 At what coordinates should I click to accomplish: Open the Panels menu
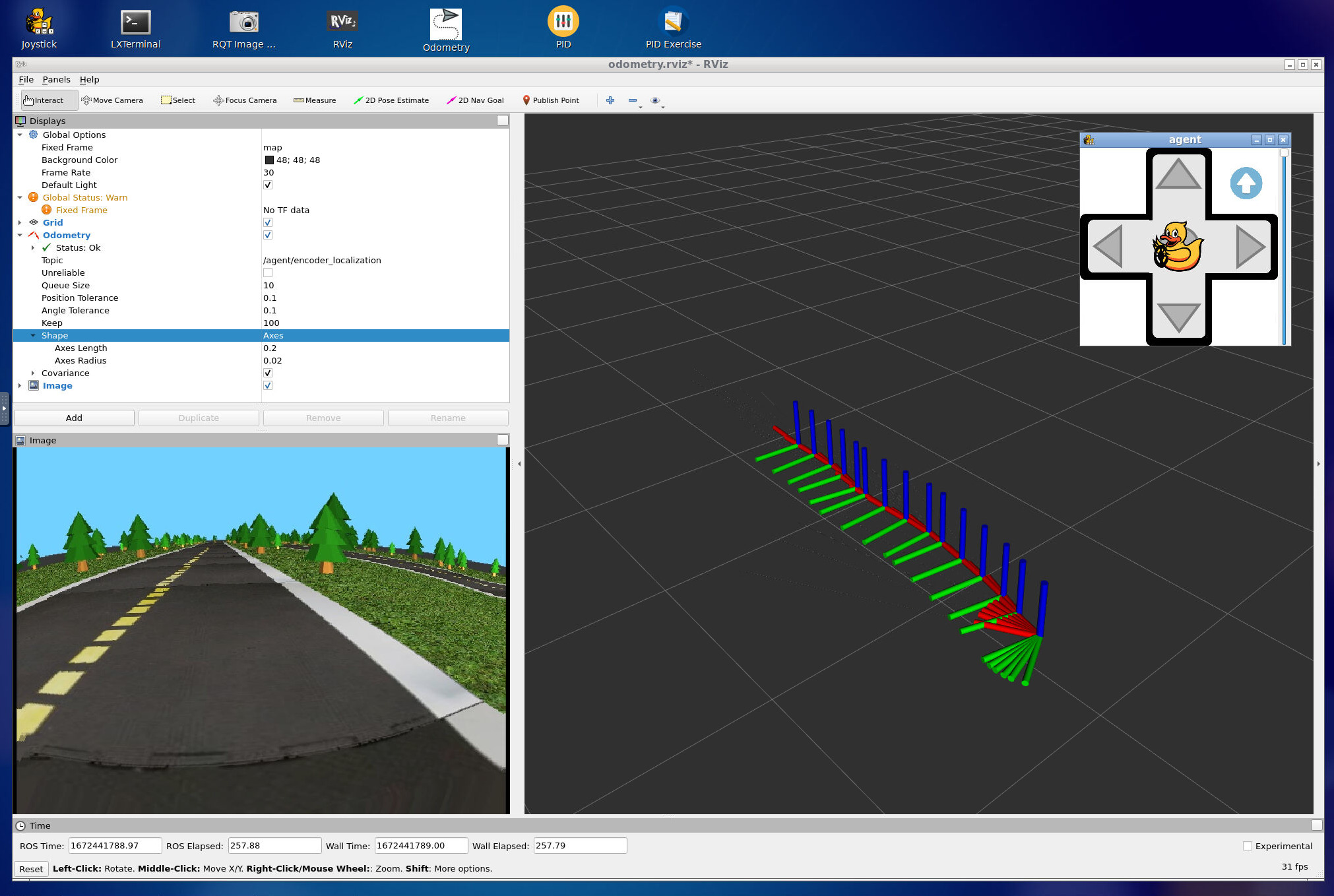click(56, 79)
